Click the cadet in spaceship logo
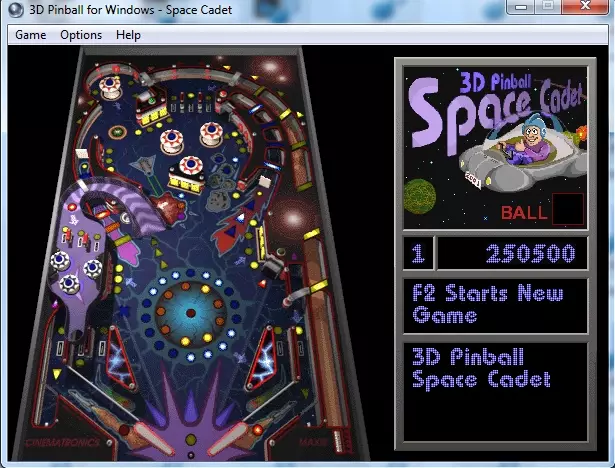The width and height of the screenshot is (615, 468). click(522, 153)
